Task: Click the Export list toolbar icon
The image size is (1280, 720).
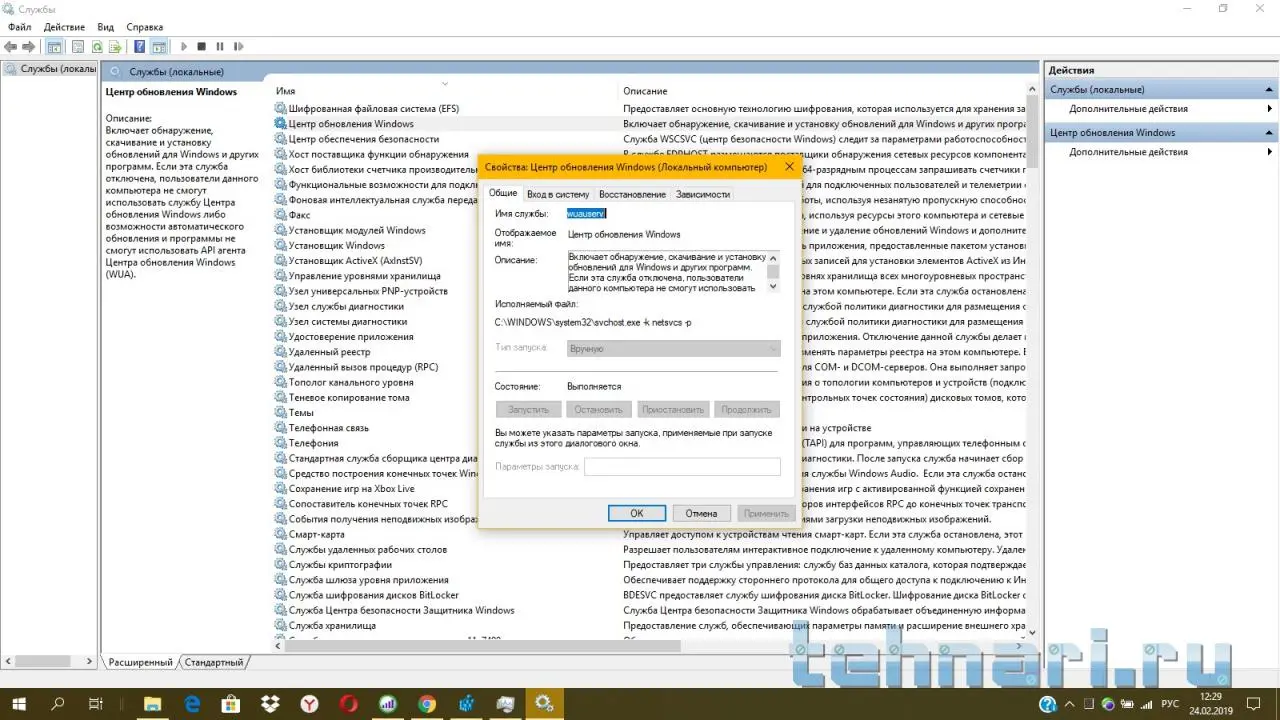Action: [x=116, y=46]
